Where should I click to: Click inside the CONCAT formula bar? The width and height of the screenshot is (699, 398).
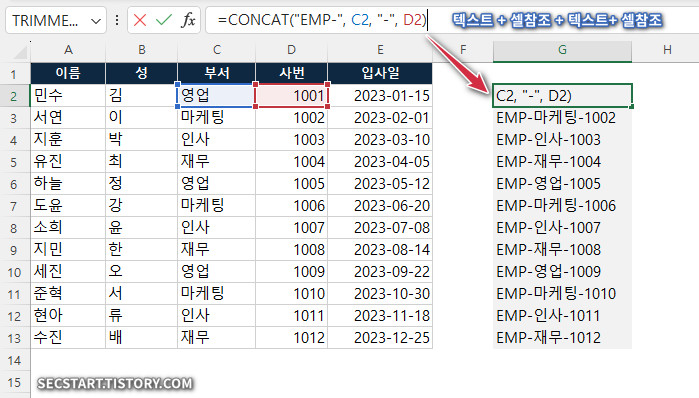[452, 20]
